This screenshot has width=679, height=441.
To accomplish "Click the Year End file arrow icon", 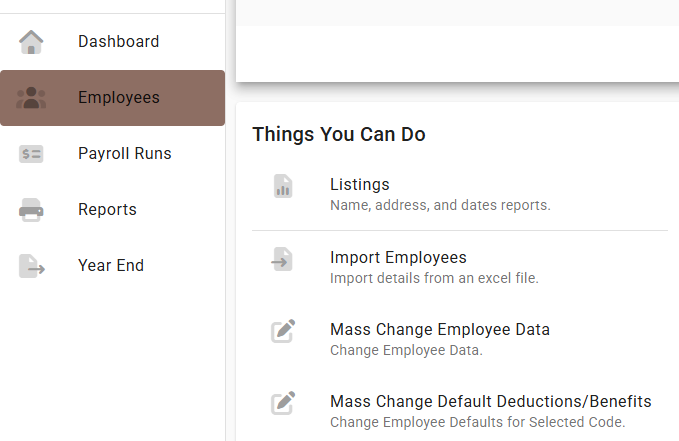I will click(x=32, y=266).
